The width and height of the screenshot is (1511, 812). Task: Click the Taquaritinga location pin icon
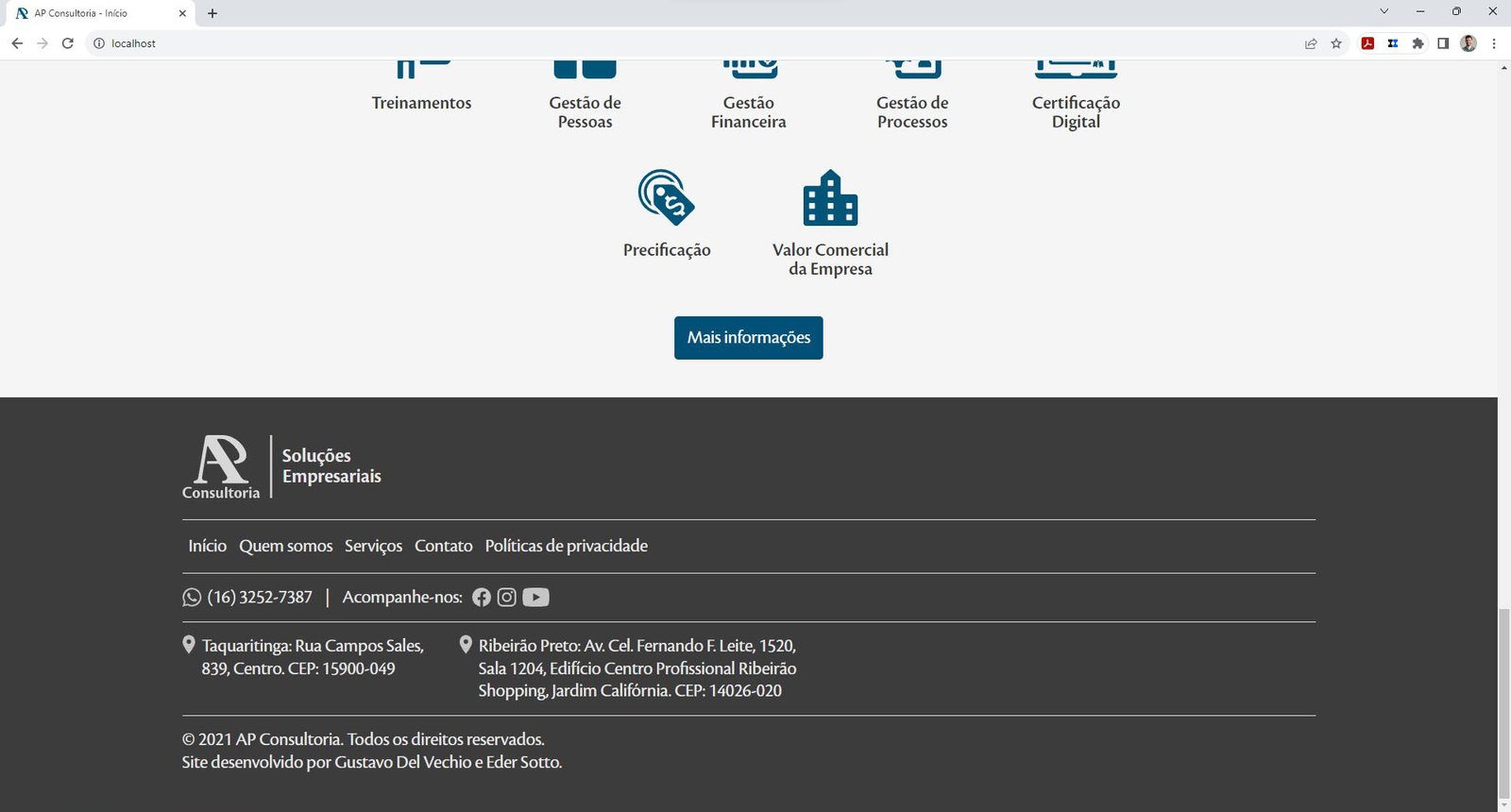[x=189, y=645]
